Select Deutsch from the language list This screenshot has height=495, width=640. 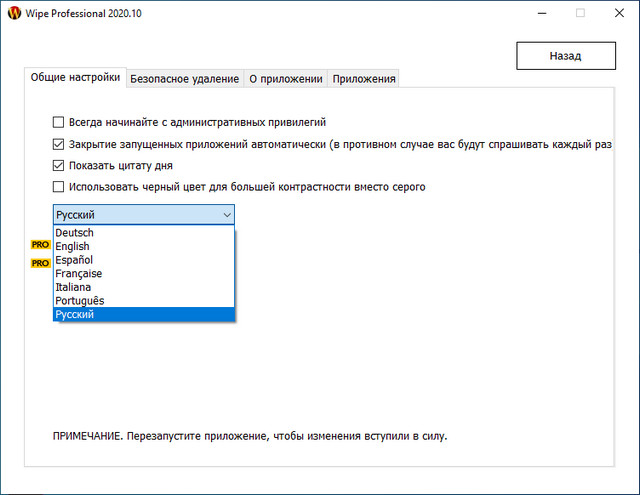click(75, 233)
